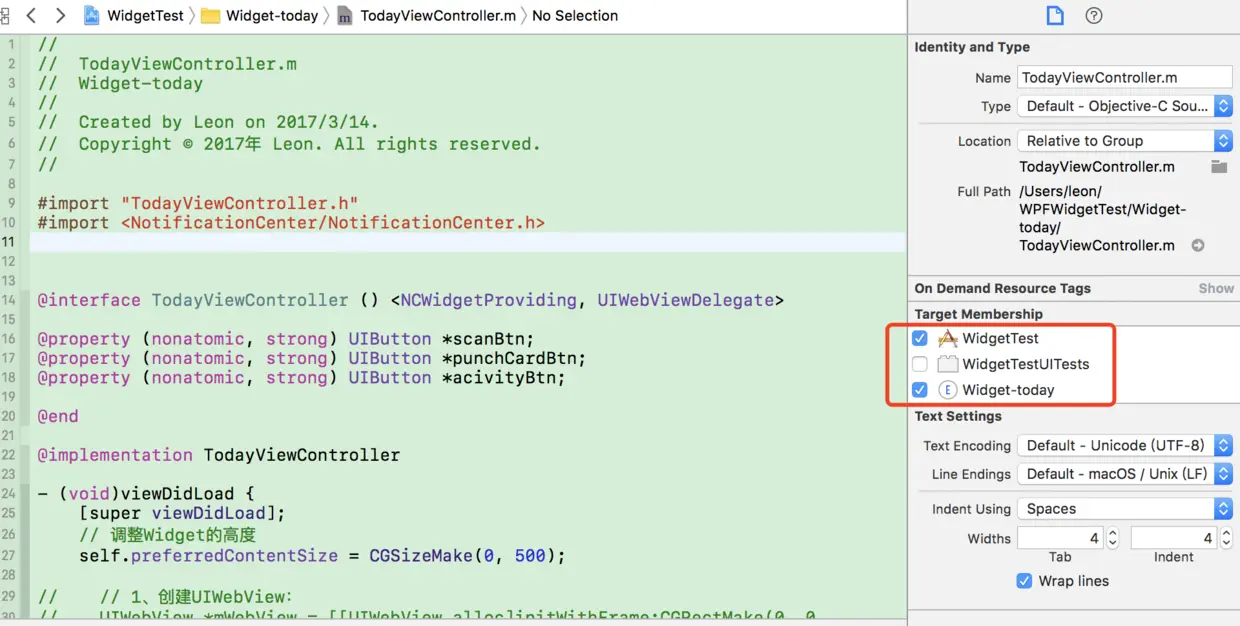
Task: Select TodayViewController.m in the jump bar
Action: 439,15
